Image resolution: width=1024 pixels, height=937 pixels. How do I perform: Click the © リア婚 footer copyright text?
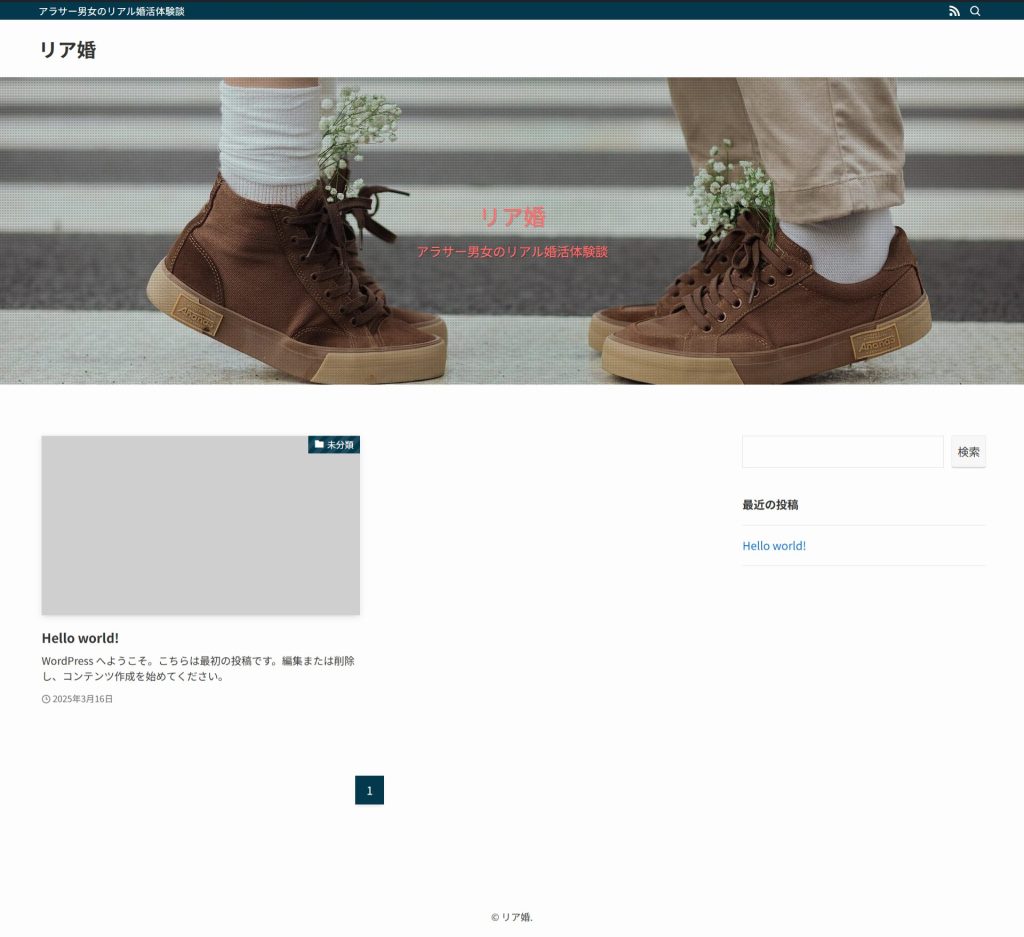point(512,917)
